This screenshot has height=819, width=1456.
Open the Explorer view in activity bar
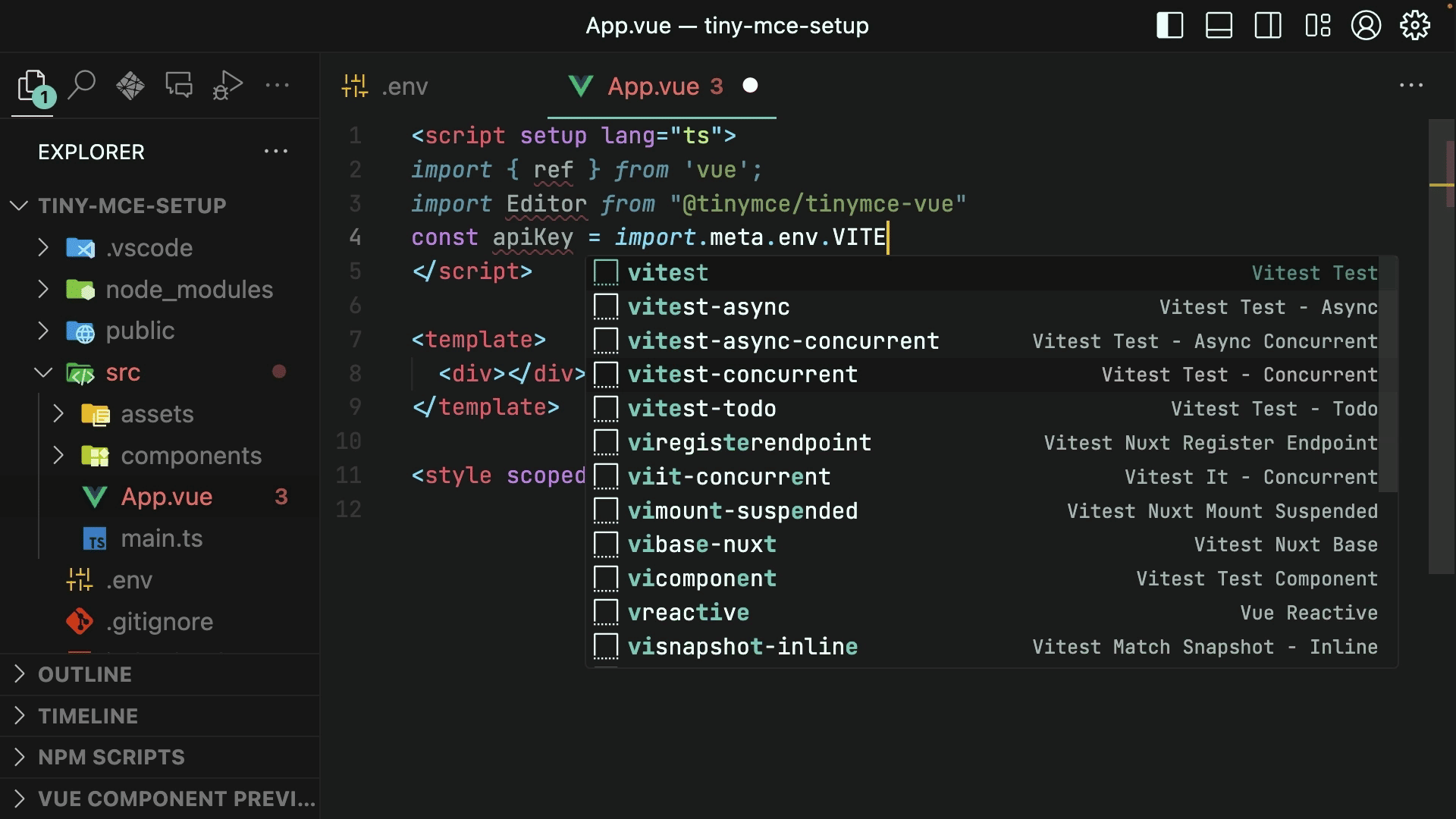click(33, 86)
